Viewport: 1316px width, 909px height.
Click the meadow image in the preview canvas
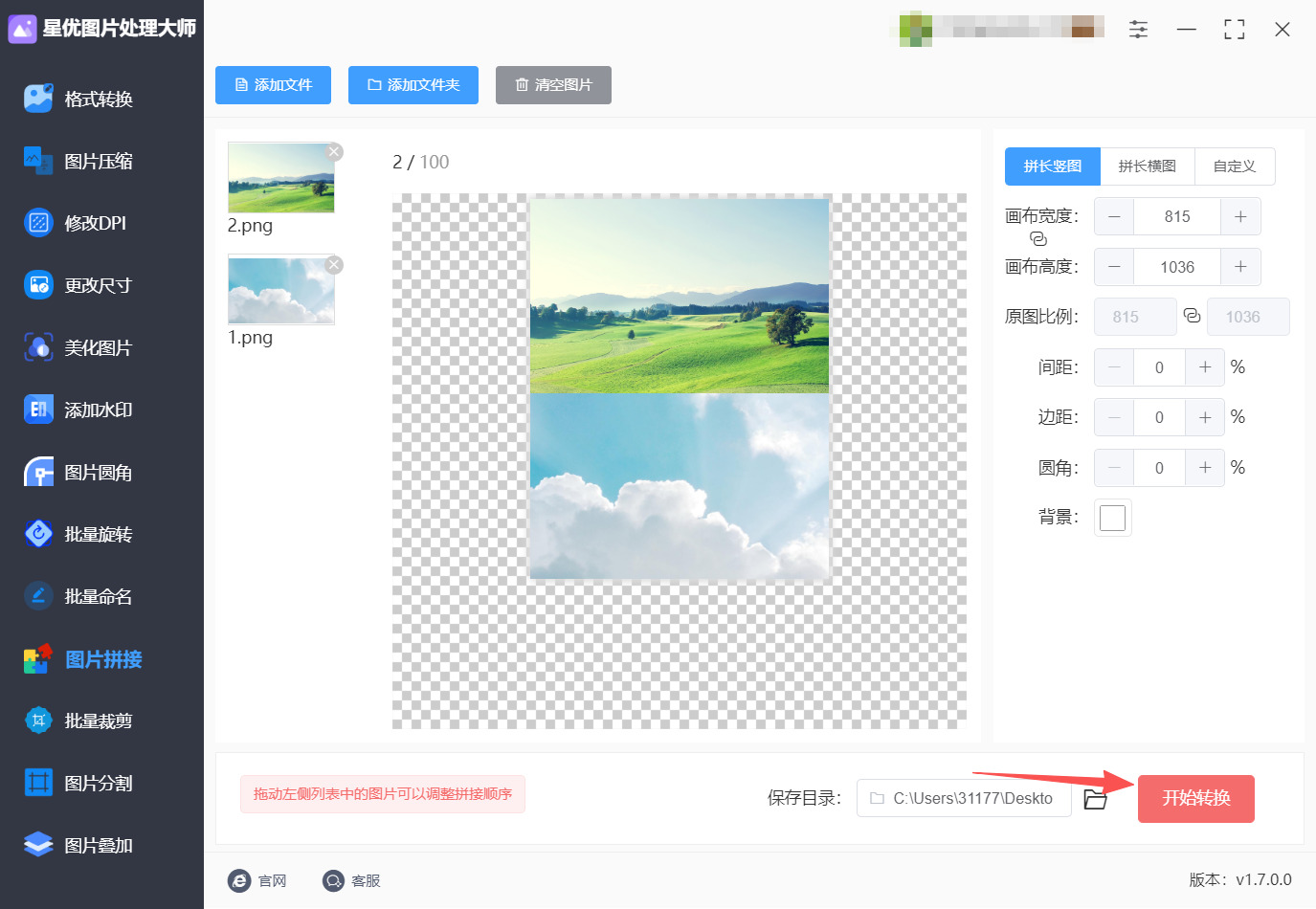pyautogui.click(x=680, y=296)
